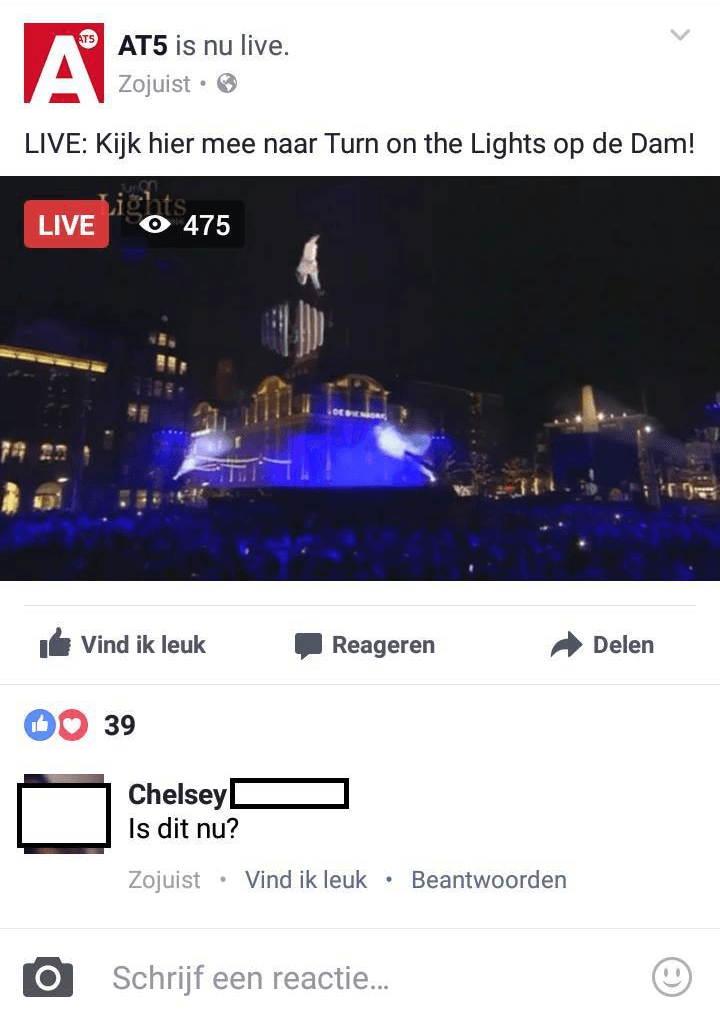Expand the post options chevron
Image resolution: width=720 pixels, height=1015 pixels.
[680, 34]
